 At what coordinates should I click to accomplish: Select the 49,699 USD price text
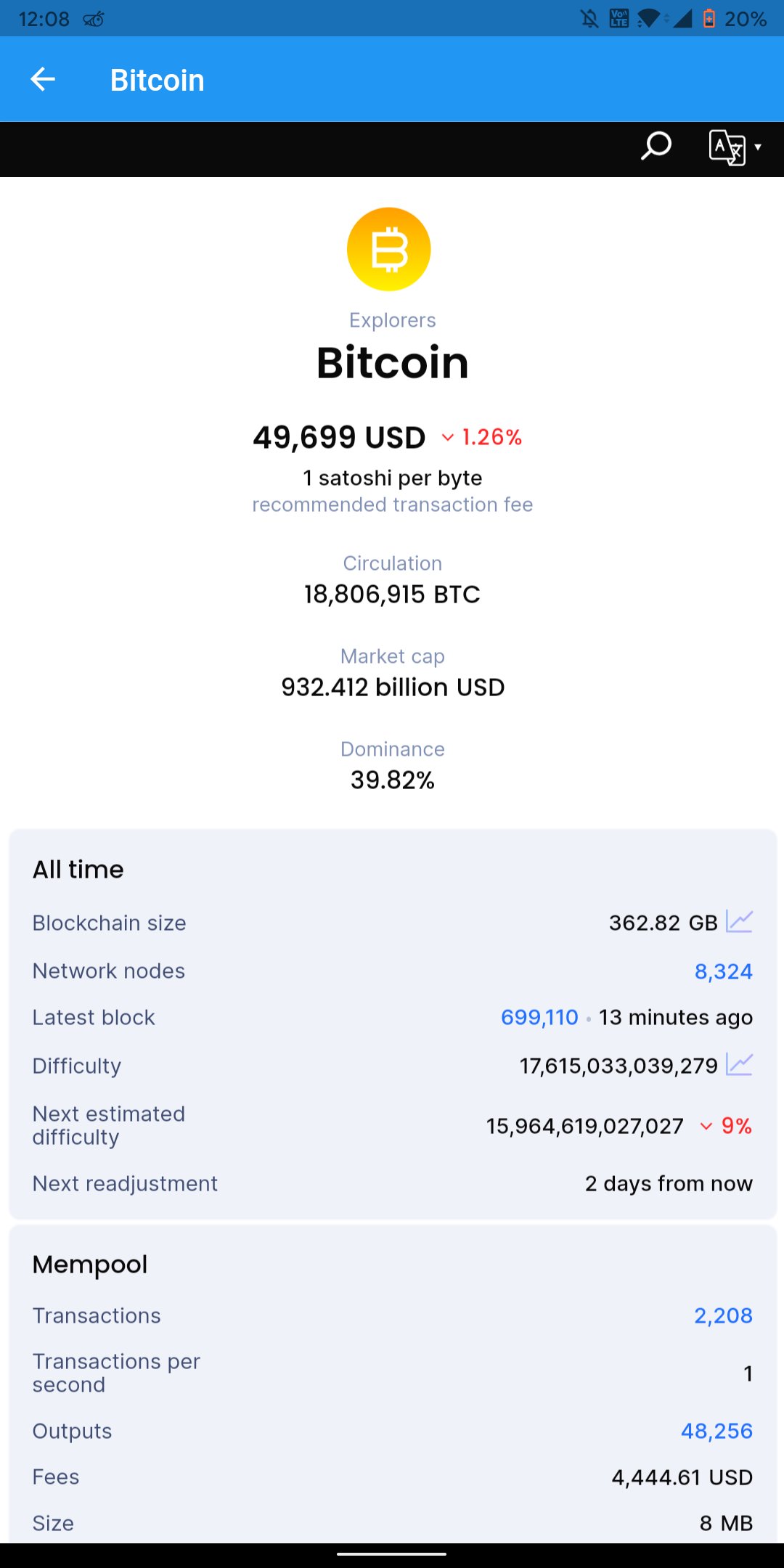339,437
